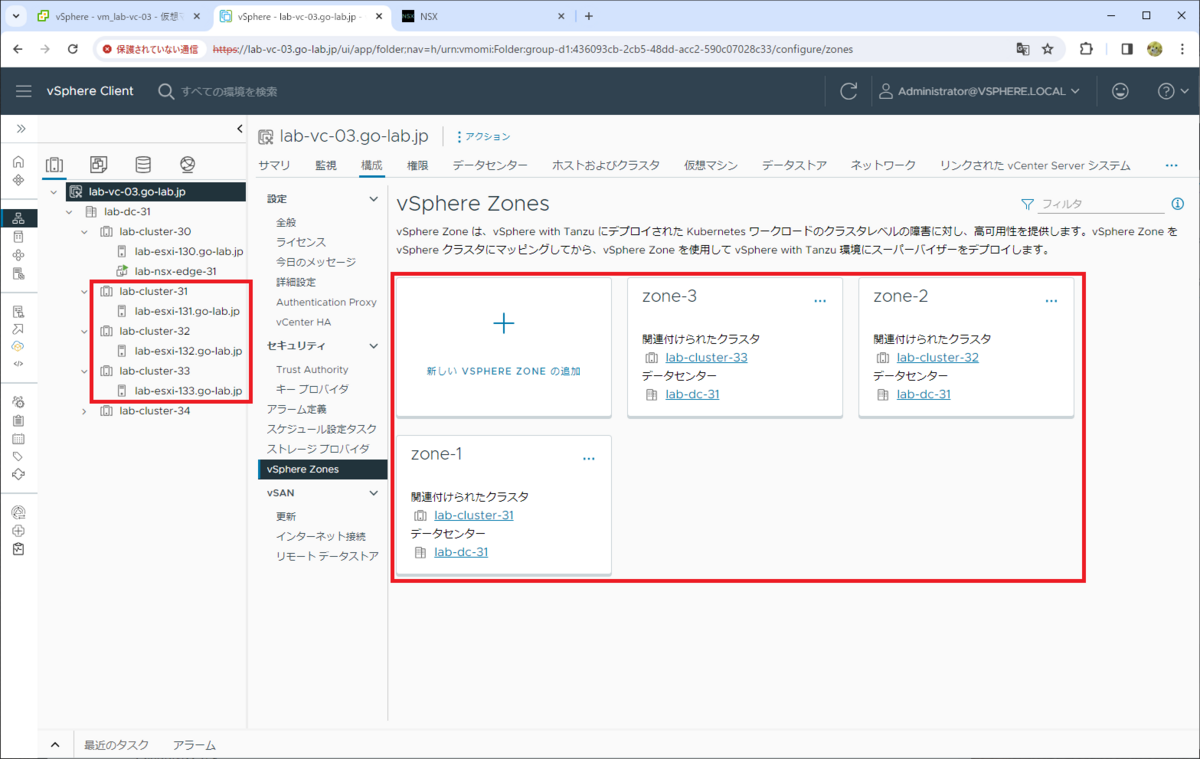This screenshot has width=1200, height=759.
Task: Click the global search magnifier icon
Action: [x=166, y=91]
